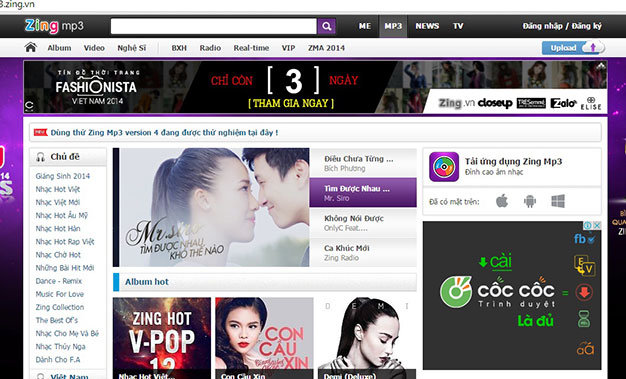Open the Radio menu item
Screen dimensions: 626x379
coord(210,48)
